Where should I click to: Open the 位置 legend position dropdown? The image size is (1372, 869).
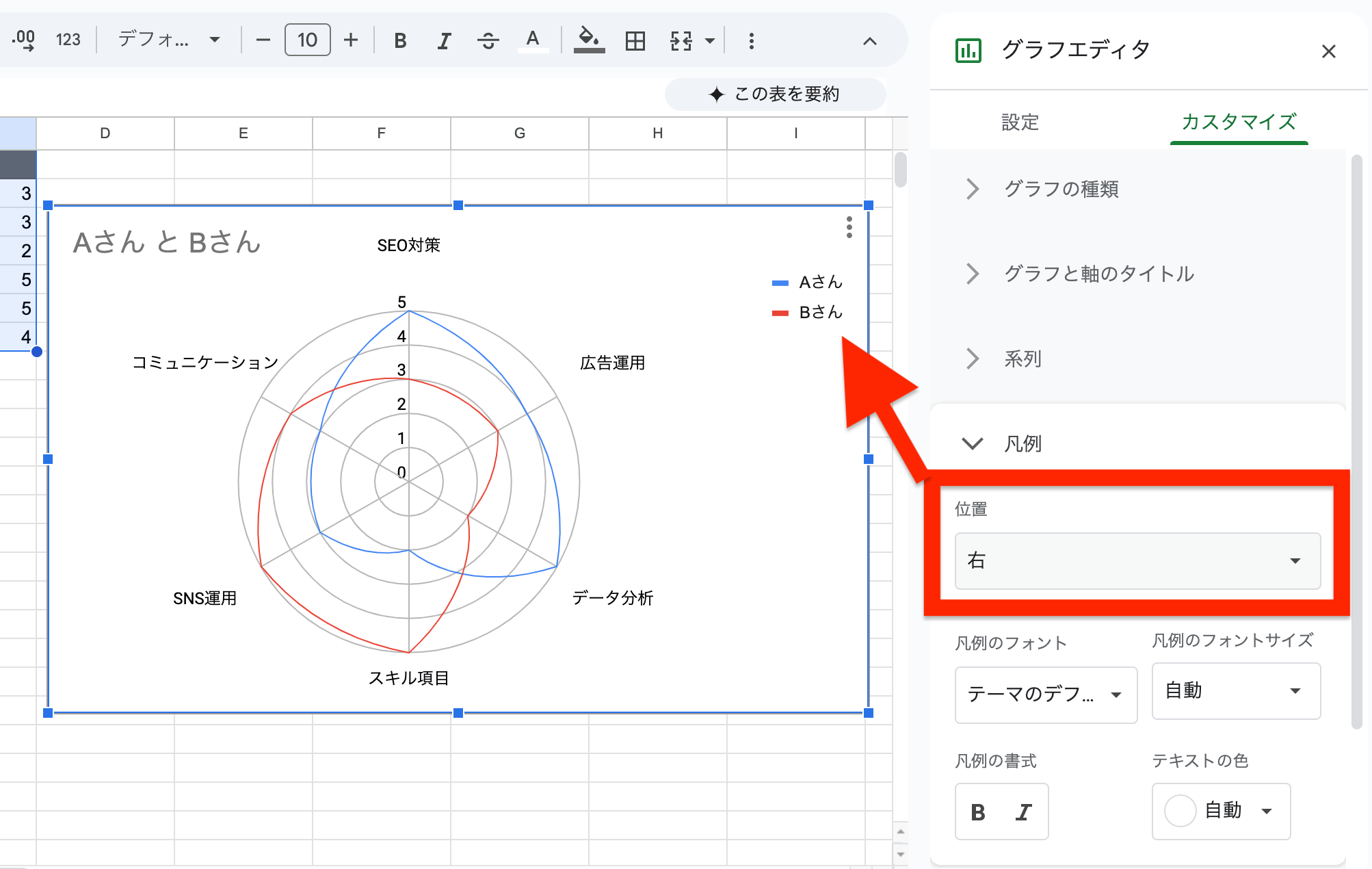pyautogui.click(x=1137, y=561)
